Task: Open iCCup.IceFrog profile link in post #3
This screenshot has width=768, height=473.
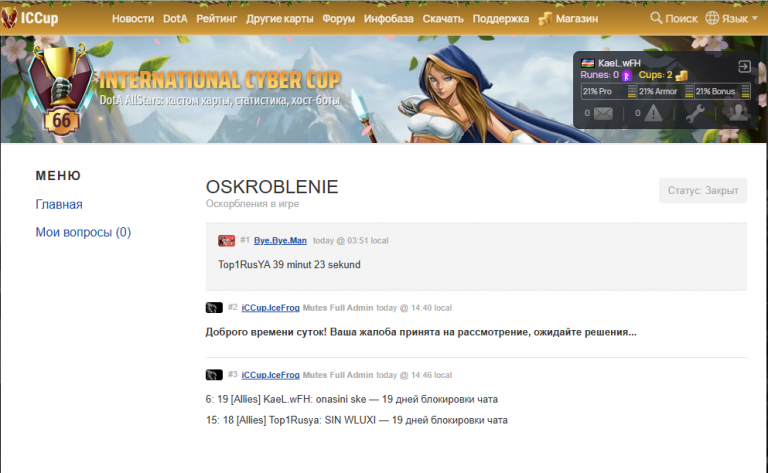Action: tap(270, 375)
